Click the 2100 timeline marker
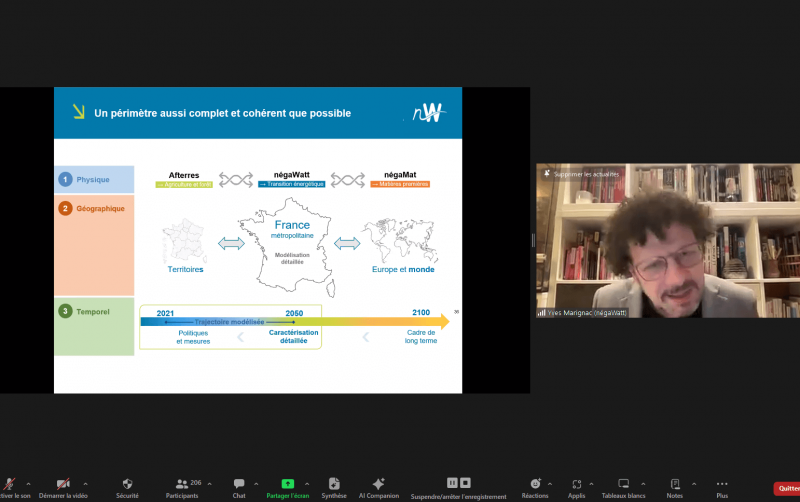 coord(421,312)
